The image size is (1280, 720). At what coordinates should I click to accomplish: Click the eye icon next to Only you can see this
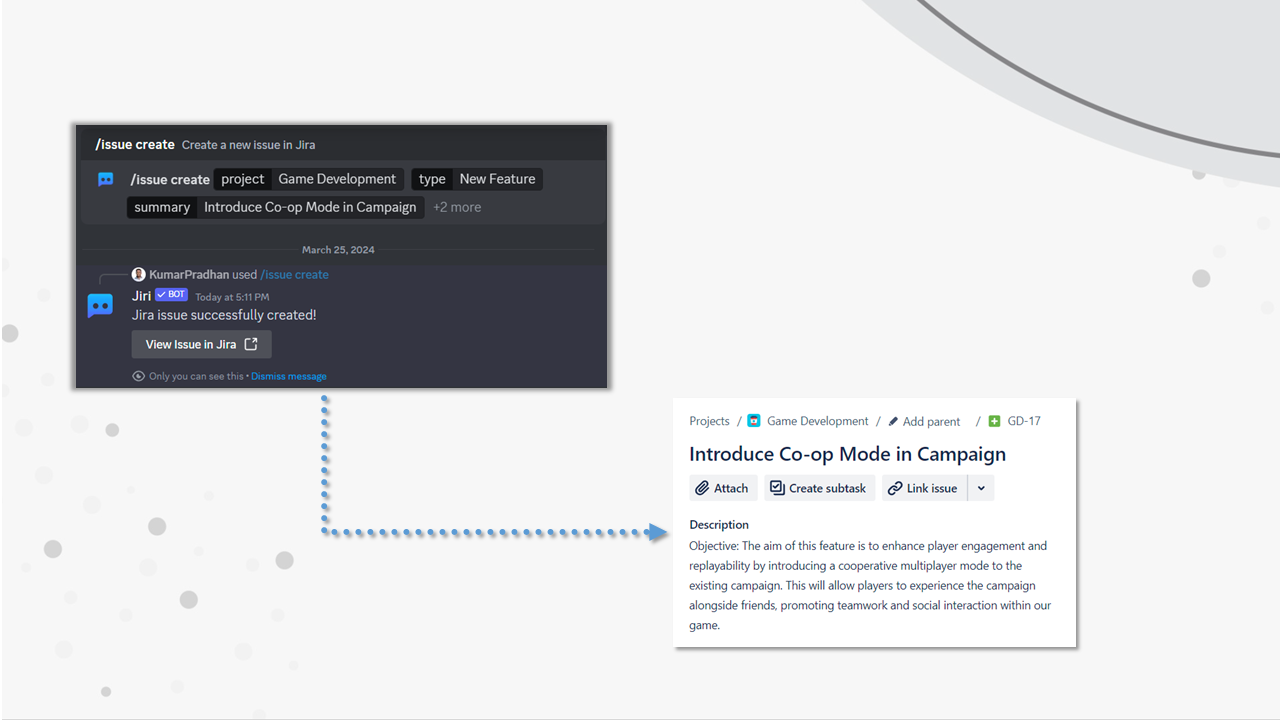coord(139,376)
